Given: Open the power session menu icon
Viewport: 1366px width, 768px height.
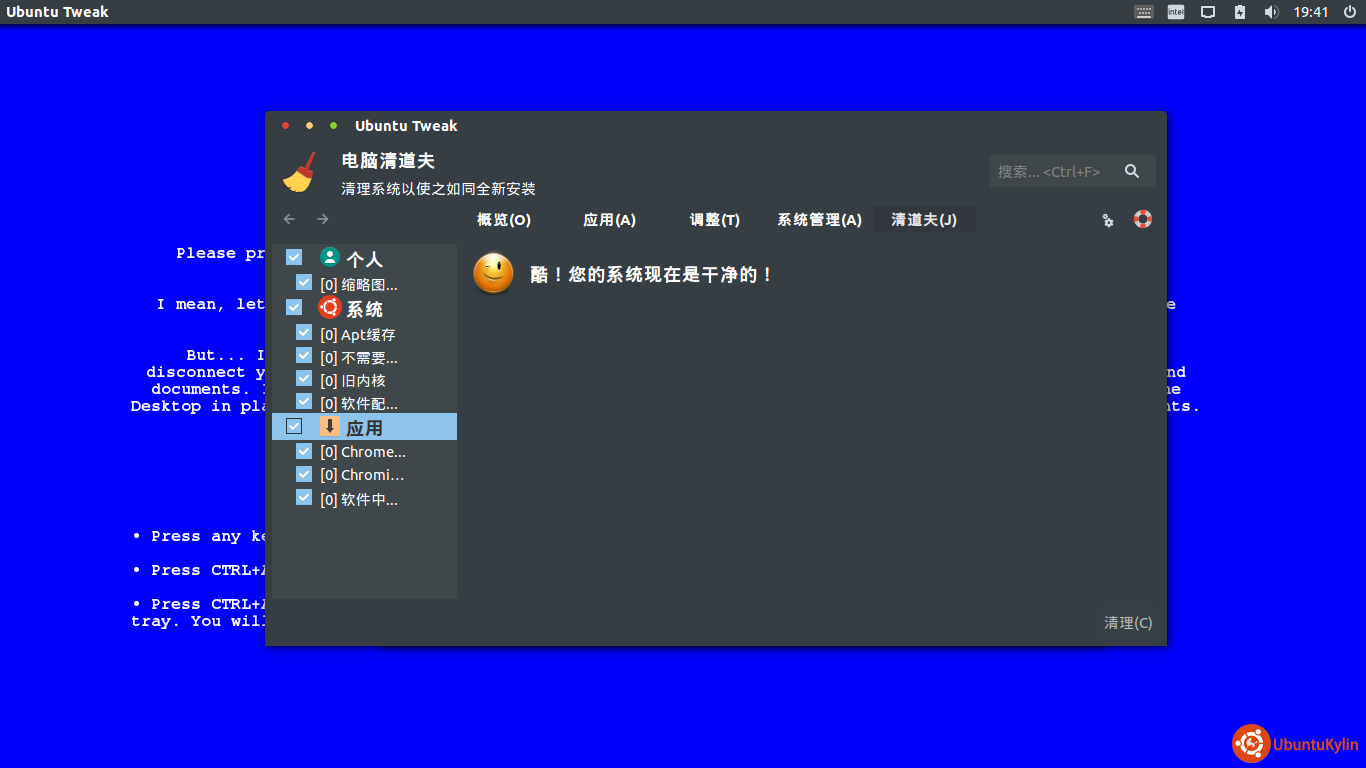Looking at the screenshot, I should (x=1349, y=12).
